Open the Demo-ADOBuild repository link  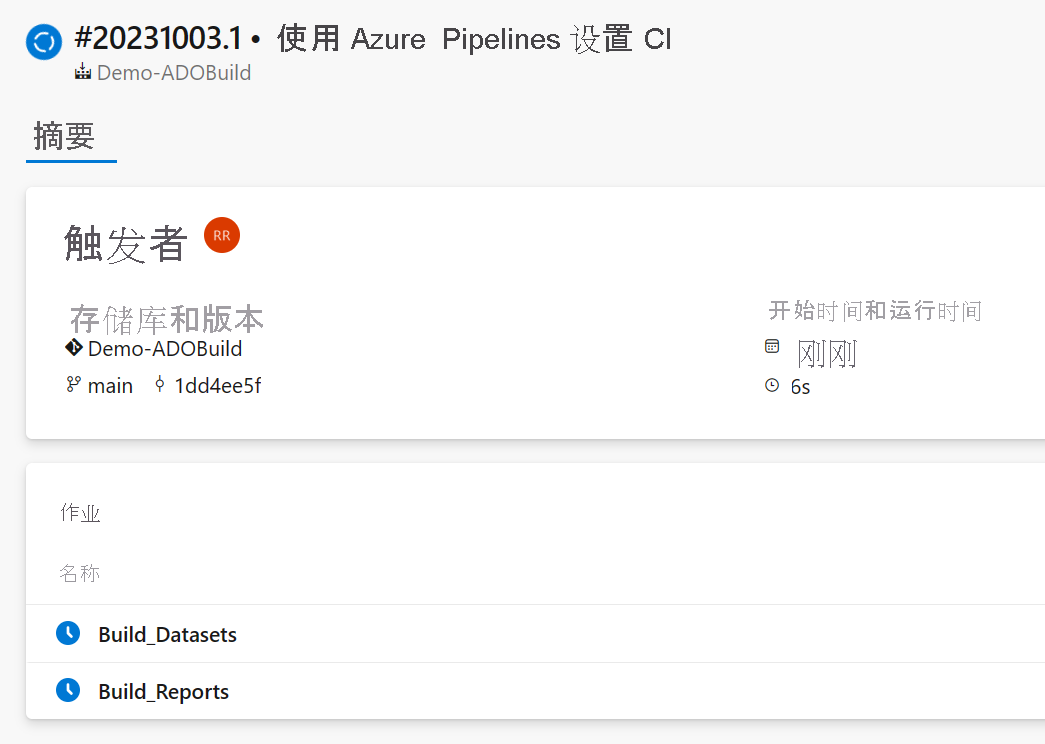(x=165, y=349)
